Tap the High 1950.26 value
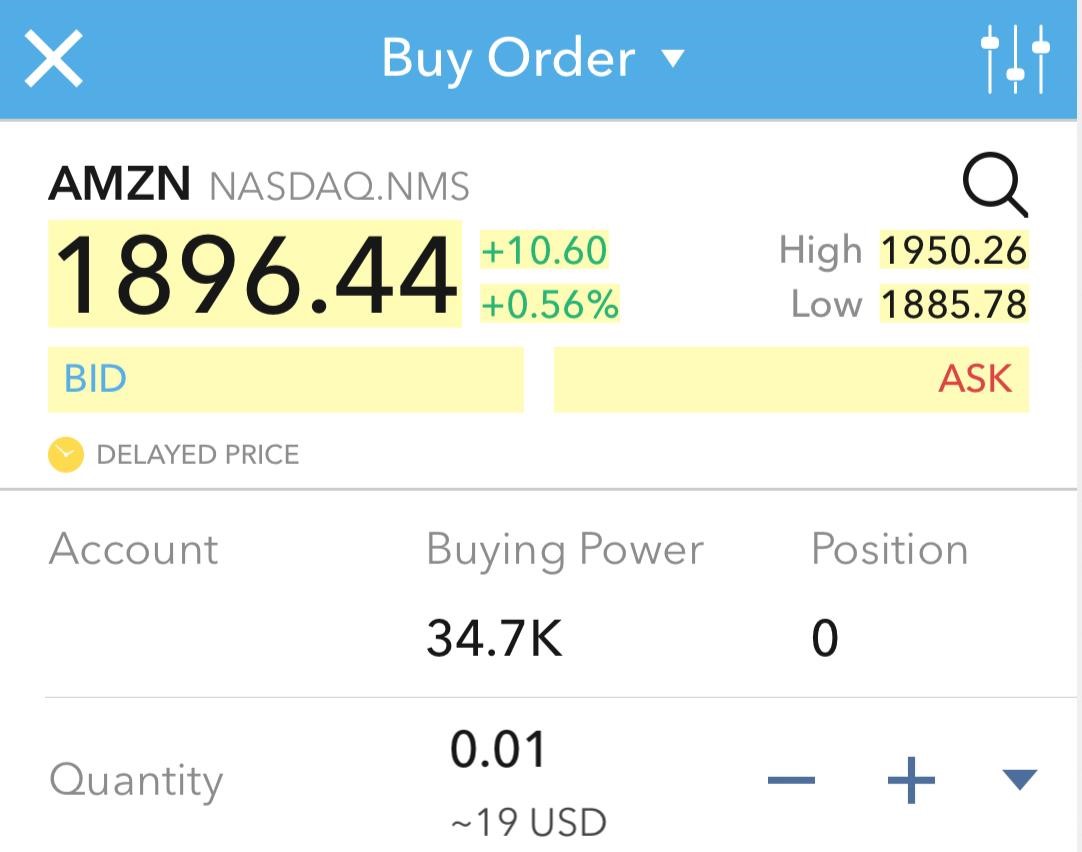 click(x=953, y=250)
